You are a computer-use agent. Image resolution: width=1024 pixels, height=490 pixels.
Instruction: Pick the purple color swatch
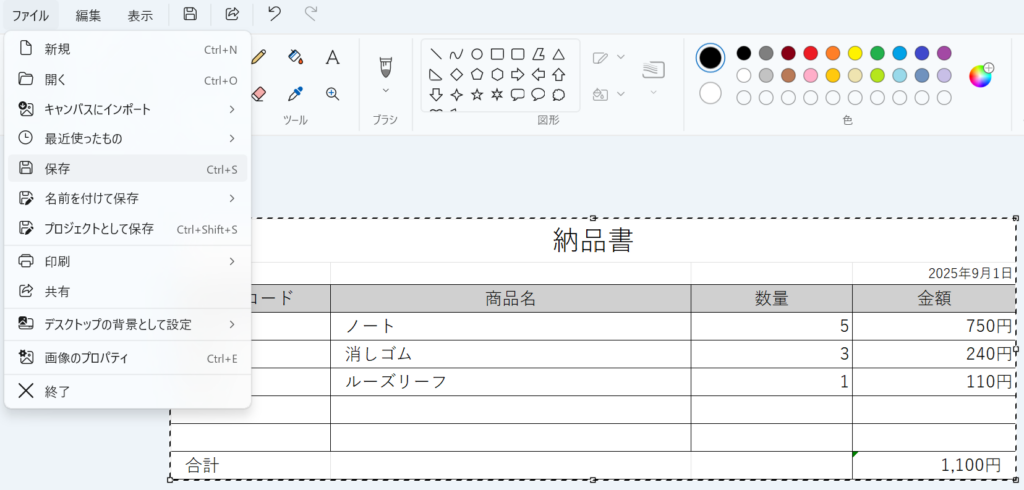(x=944, y=53)
